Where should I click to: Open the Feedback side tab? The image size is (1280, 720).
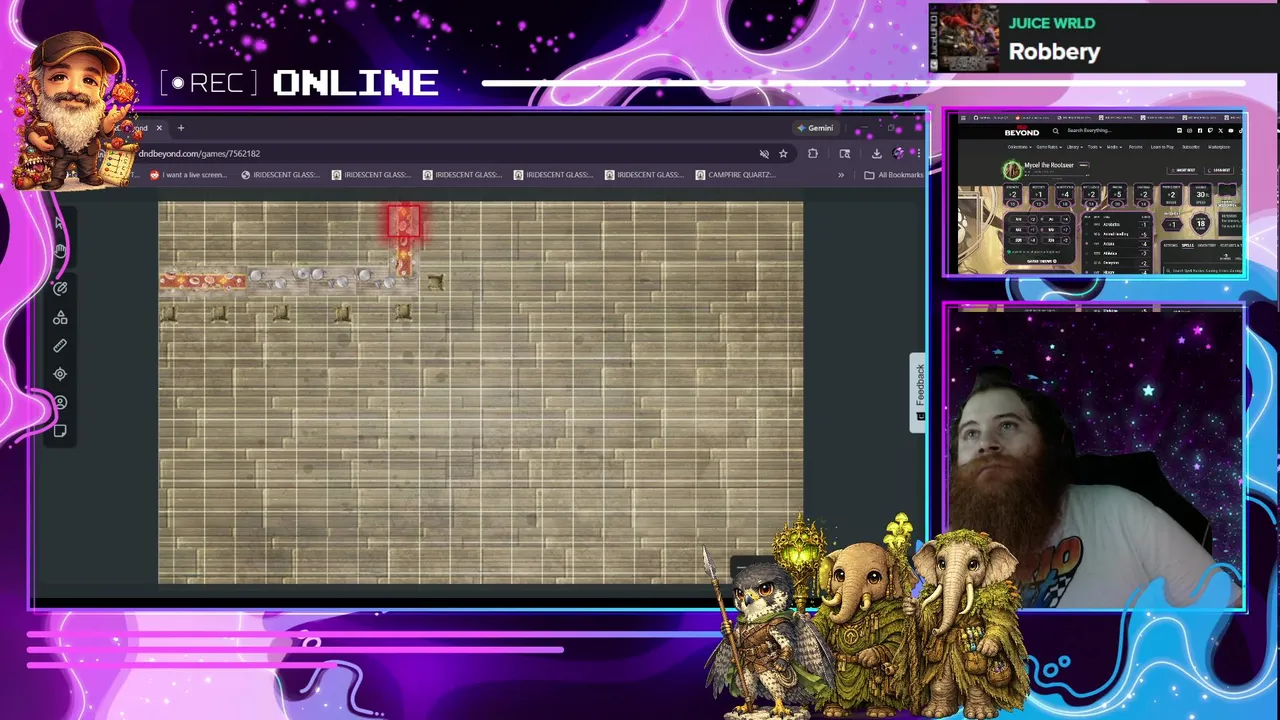[x=919, y=392]
